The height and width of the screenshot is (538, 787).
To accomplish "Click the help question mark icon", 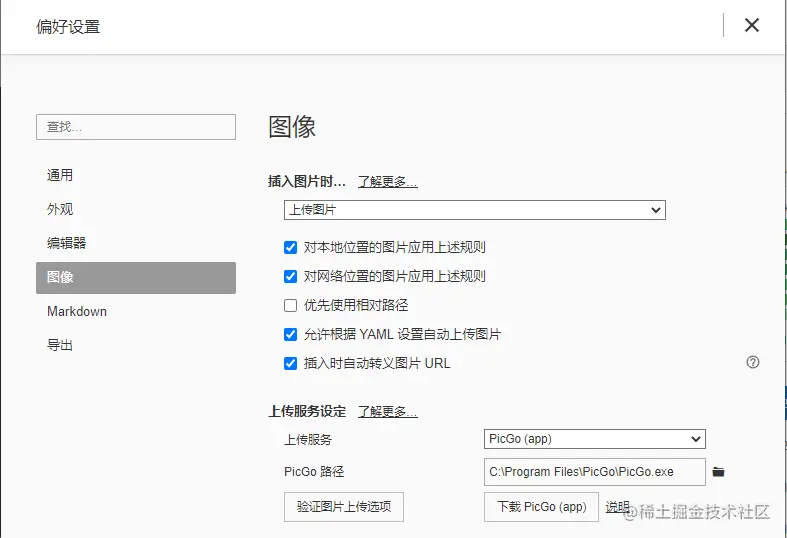I will (x=752, y=362).
